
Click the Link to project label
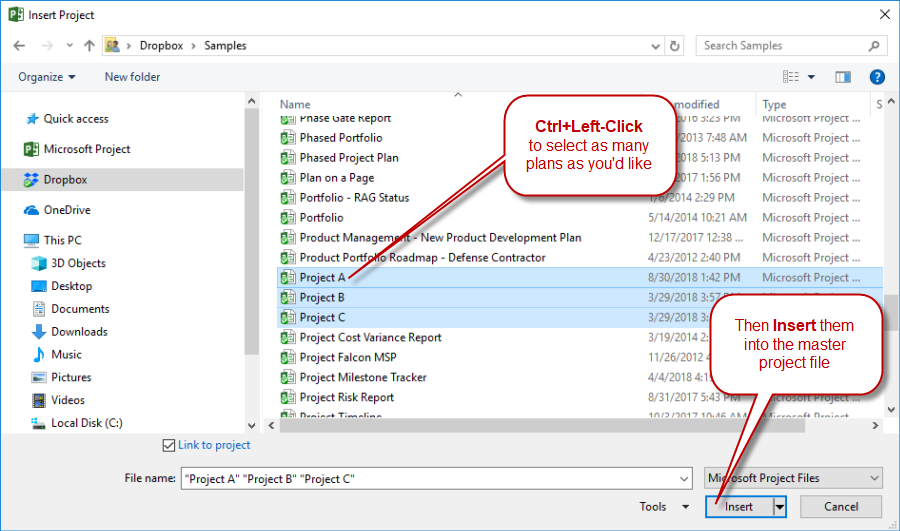point(214,445)
